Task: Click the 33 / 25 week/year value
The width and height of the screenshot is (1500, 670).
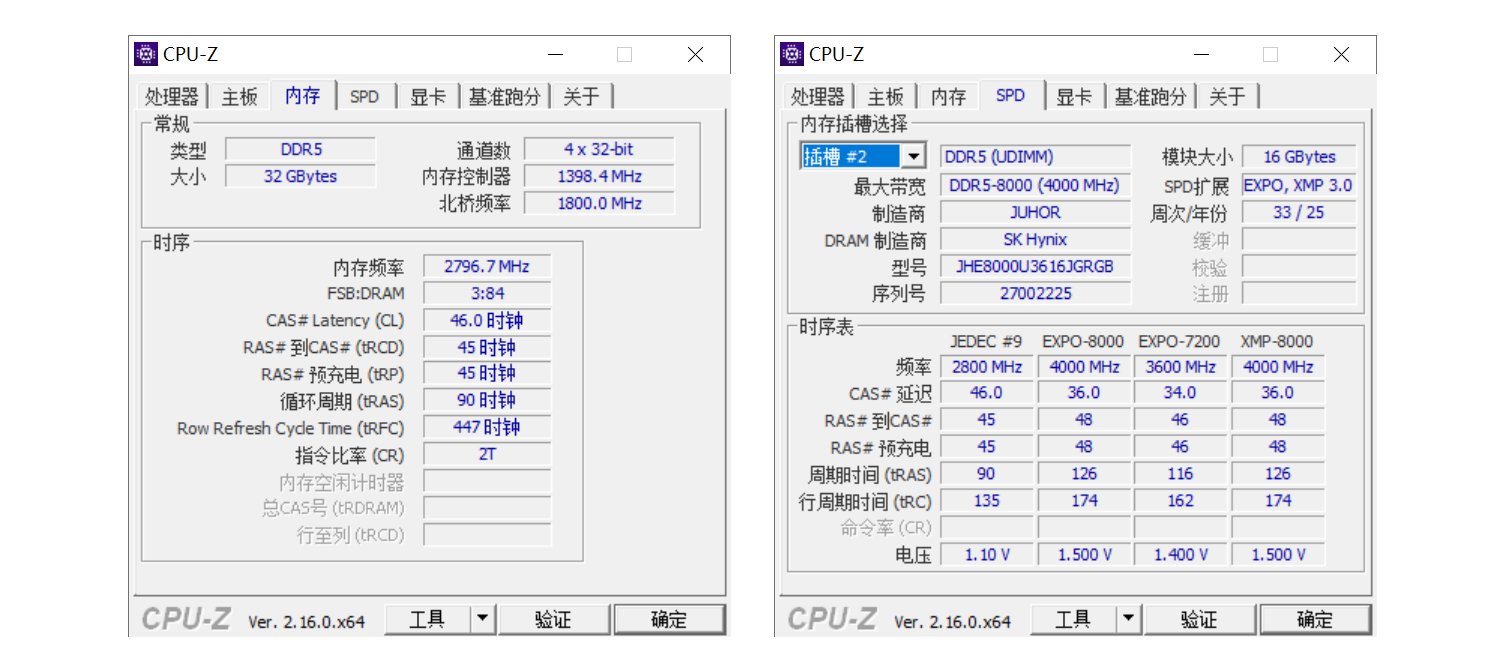Action: click(x=1299, y=213)
